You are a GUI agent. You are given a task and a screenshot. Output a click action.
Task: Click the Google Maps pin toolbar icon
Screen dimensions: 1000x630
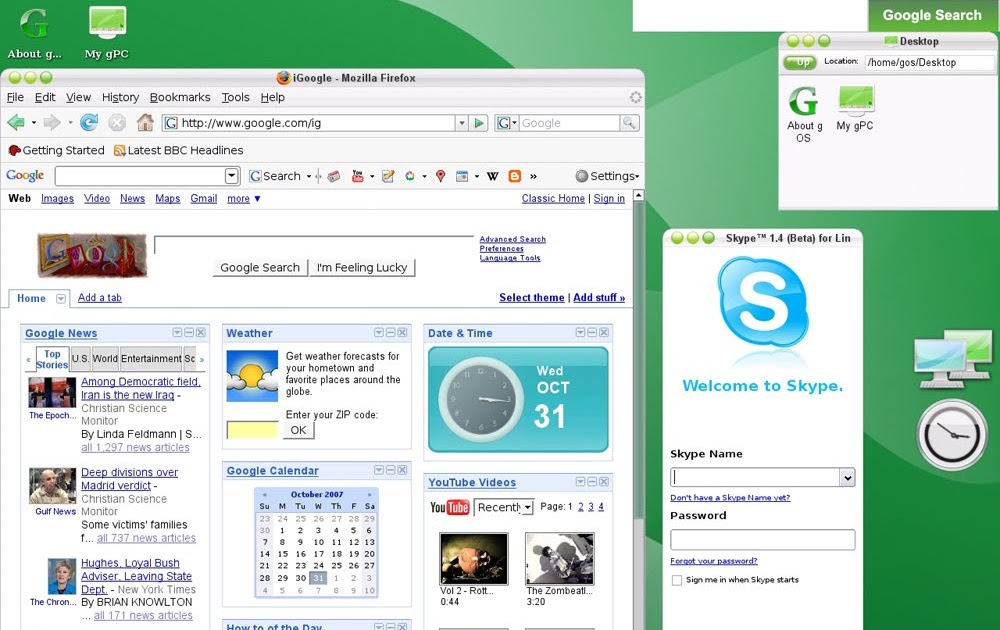pyautogui.click(x=440, y=176)
